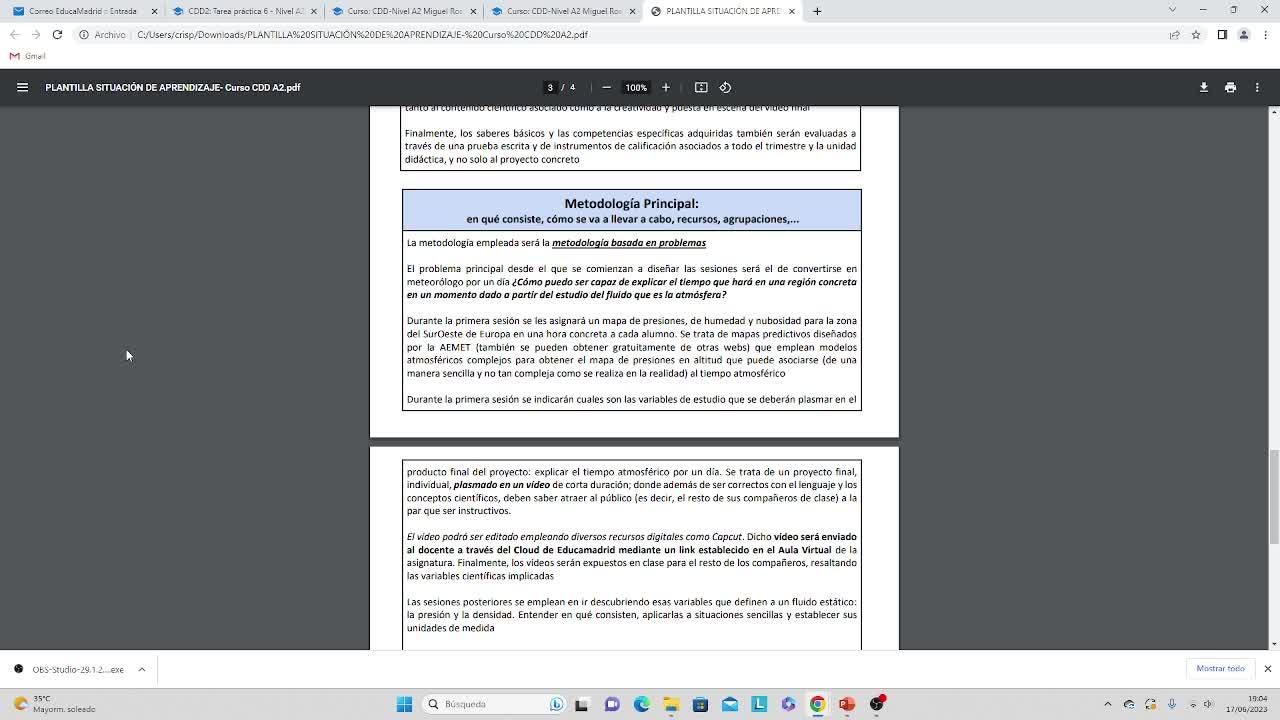Expand options for OBS-Studio download
Image resolution: width=1280 pixels, height=720 pixels.
click(141, 669)
